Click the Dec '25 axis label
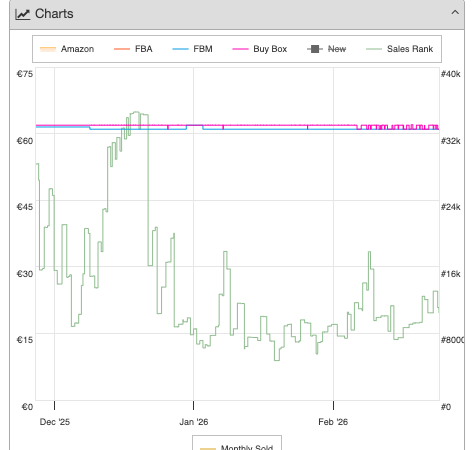This screenshot has height=450, width=474. [55, 422]
